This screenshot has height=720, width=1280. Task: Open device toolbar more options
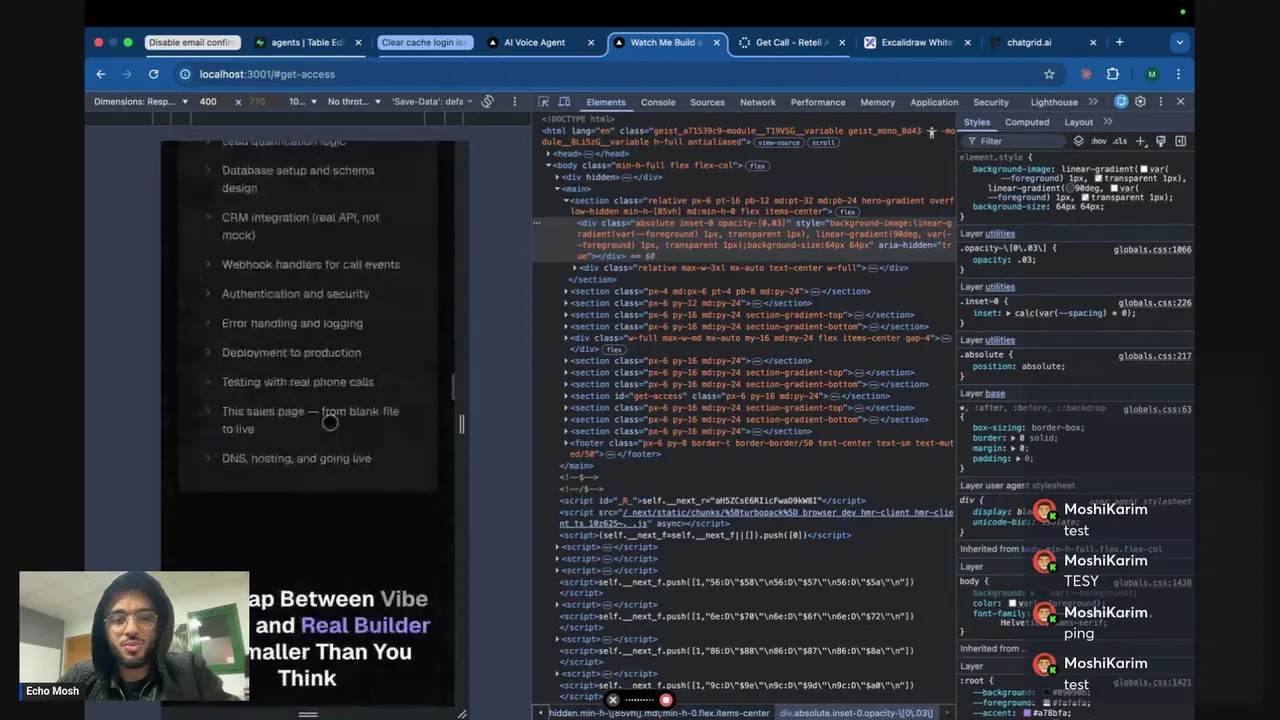[x=515, y=102]
